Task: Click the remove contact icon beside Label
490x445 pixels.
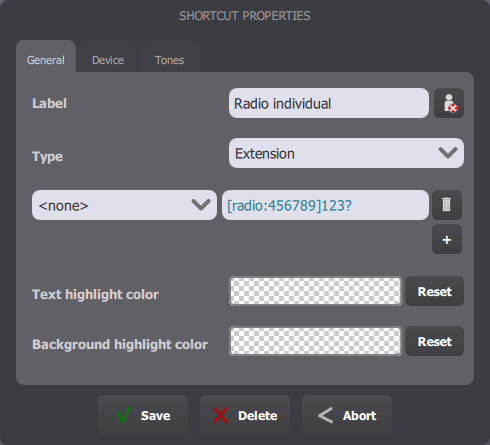Action: coord(449,103)
